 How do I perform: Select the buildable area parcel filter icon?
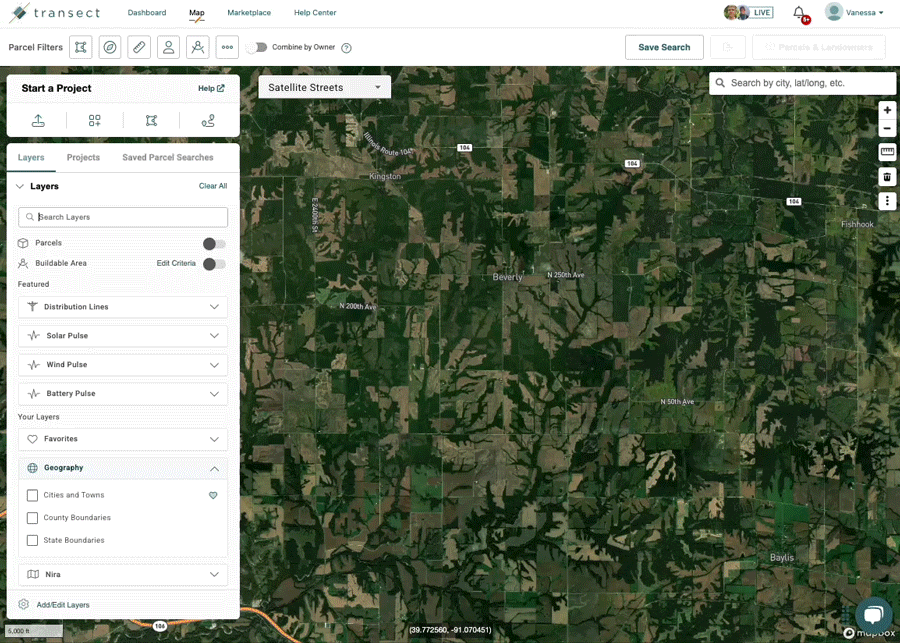pyautogui.click(x=197, y=47)
